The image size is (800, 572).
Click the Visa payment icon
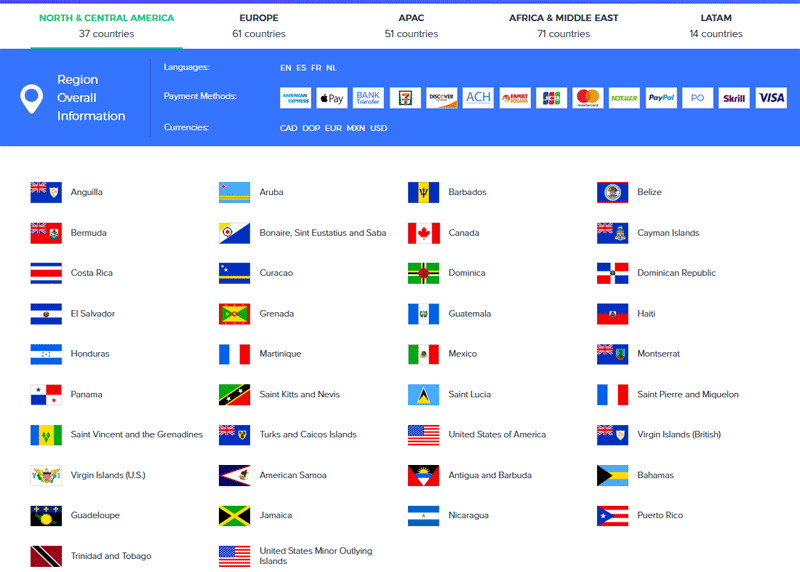(x=771, y=98)
